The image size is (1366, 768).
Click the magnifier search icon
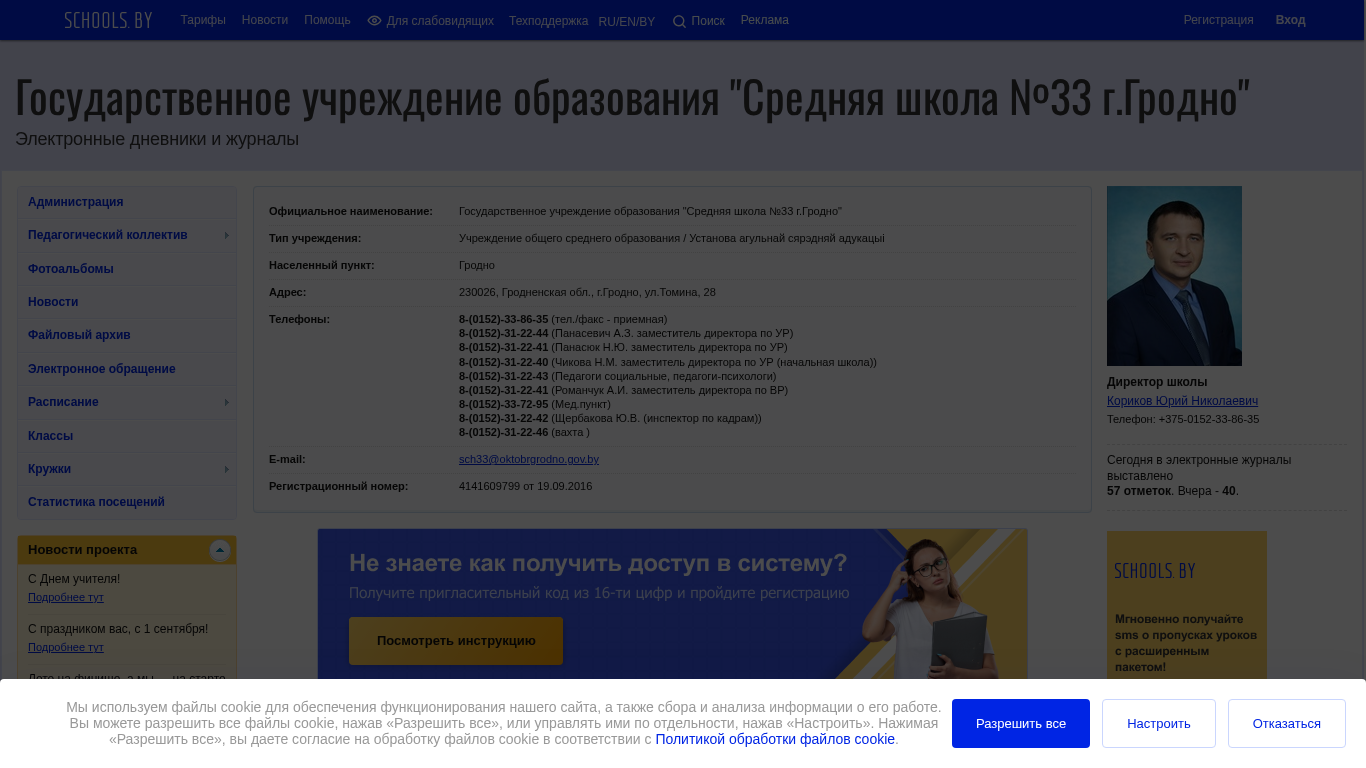[x=680, y=22]
